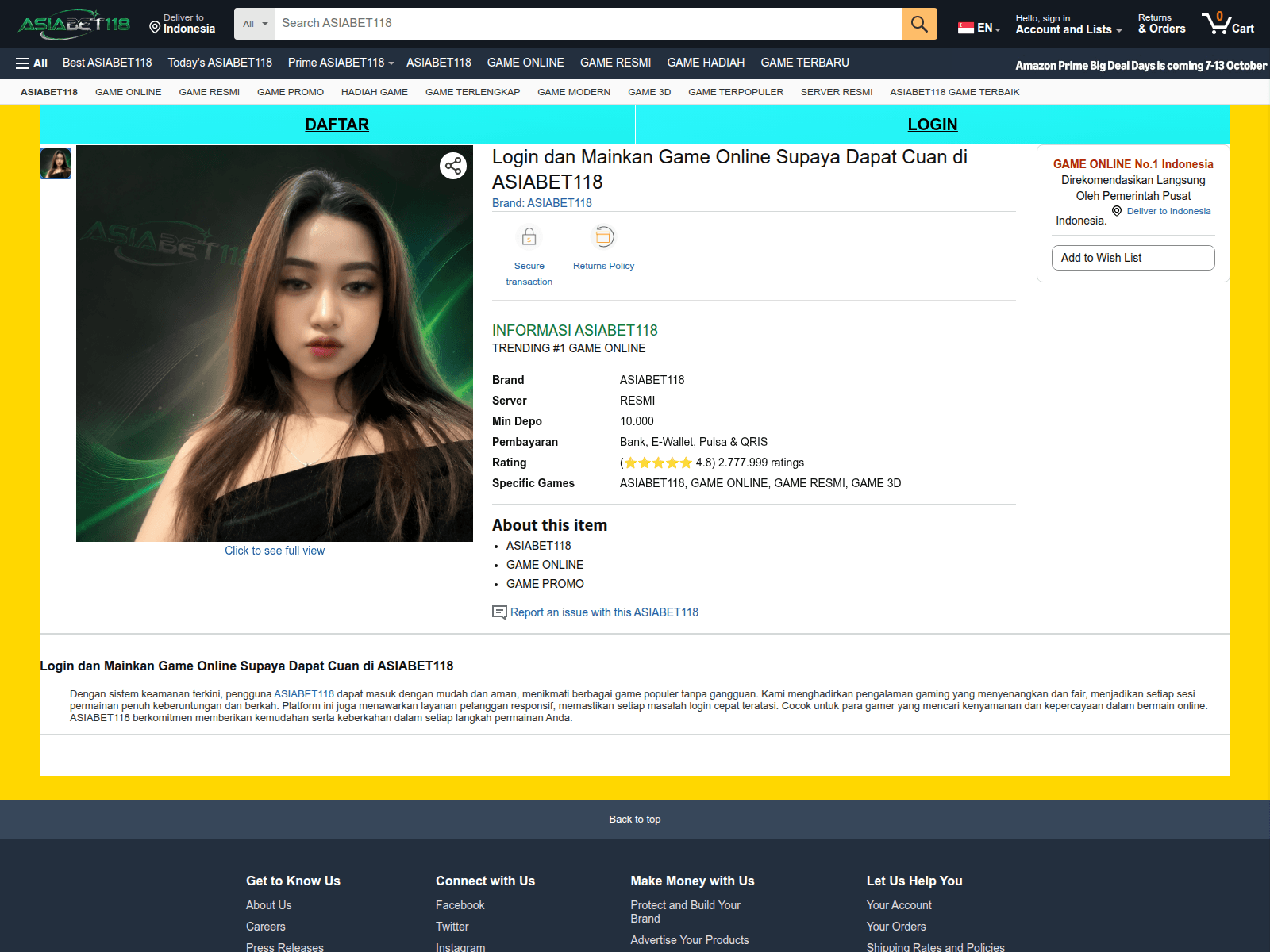
Task: Click the ASIABET118 logo in header
Action: [74, 24]
